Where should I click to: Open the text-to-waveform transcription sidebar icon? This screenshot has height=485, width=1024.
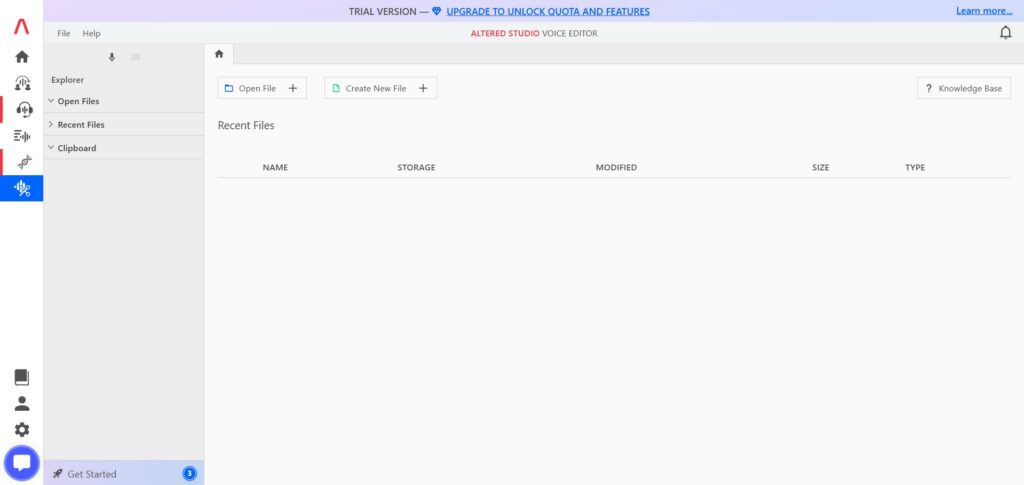(22, 136)
